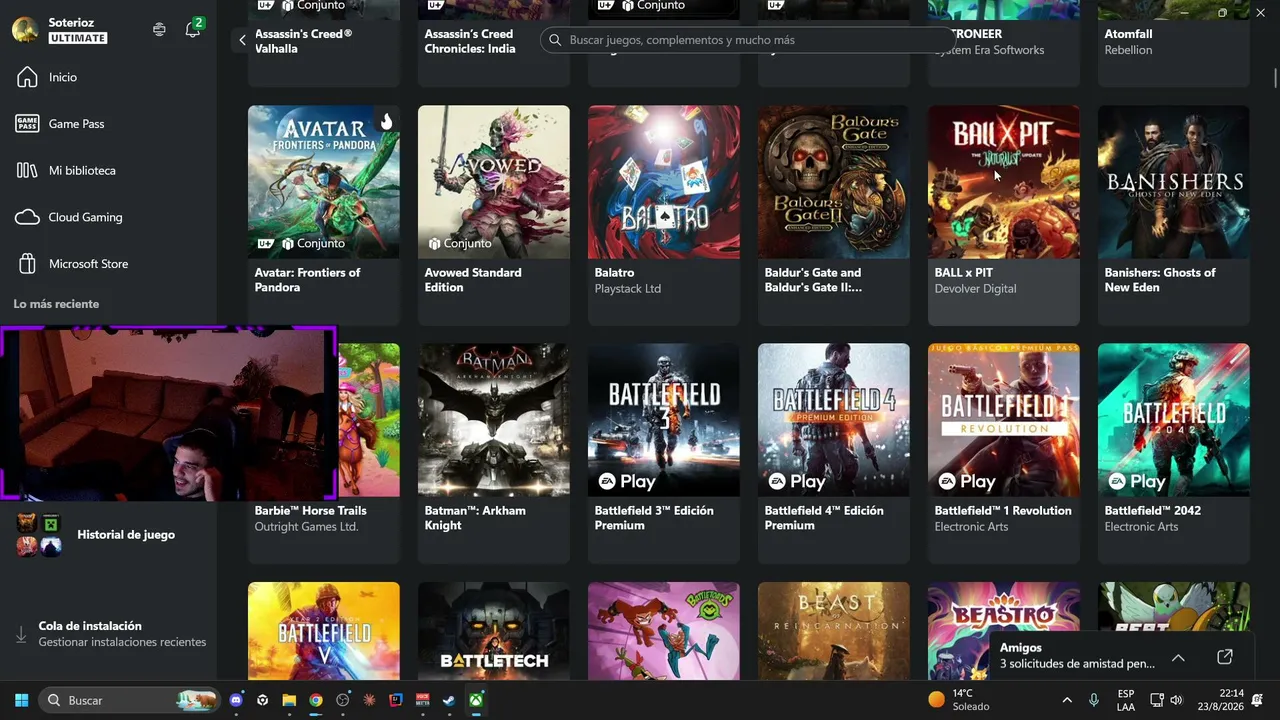Open File Explorer from the taskbar
The height and width of the screenshot is (720, 1280).
(x=289, y=700)
